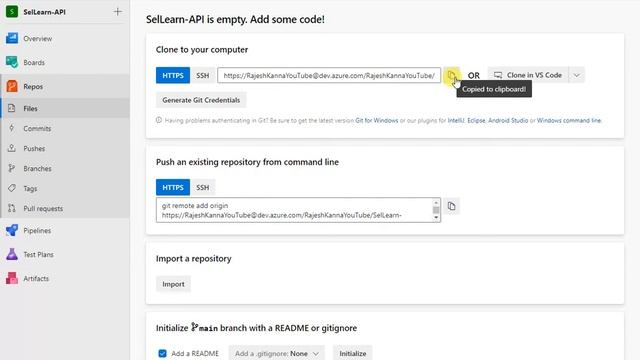Open the Android Studio plugin link
Screen dimensions: 640x360
coord(508,120)
